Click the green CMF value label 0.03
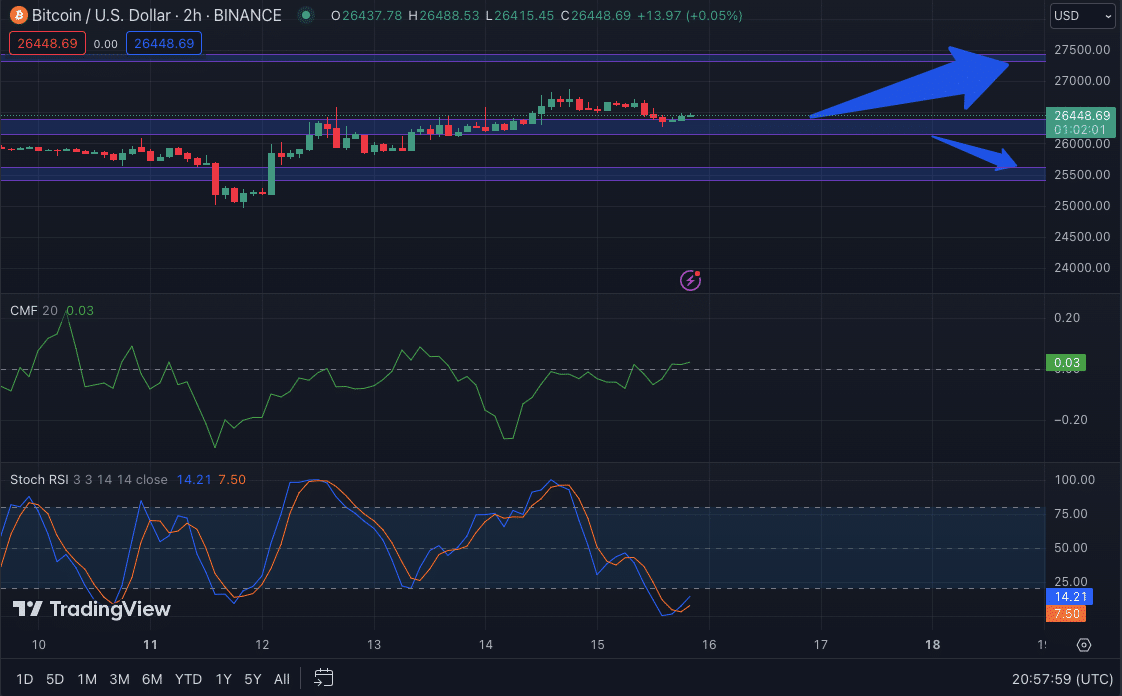Viewport: 1122px width, 696px height. click(1066, 363)
